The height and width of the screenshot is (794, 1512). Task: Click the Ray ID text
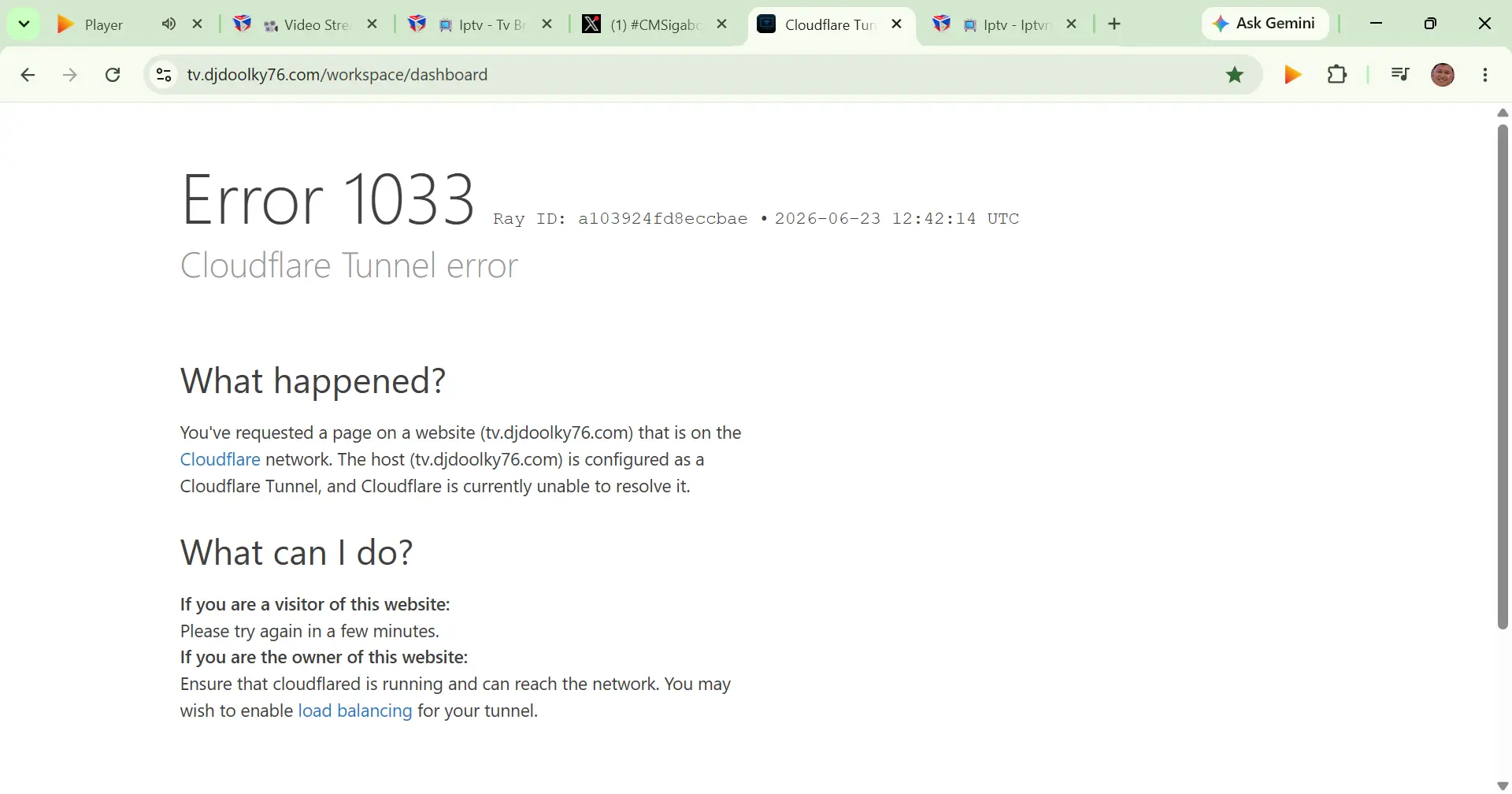point(620,219)
